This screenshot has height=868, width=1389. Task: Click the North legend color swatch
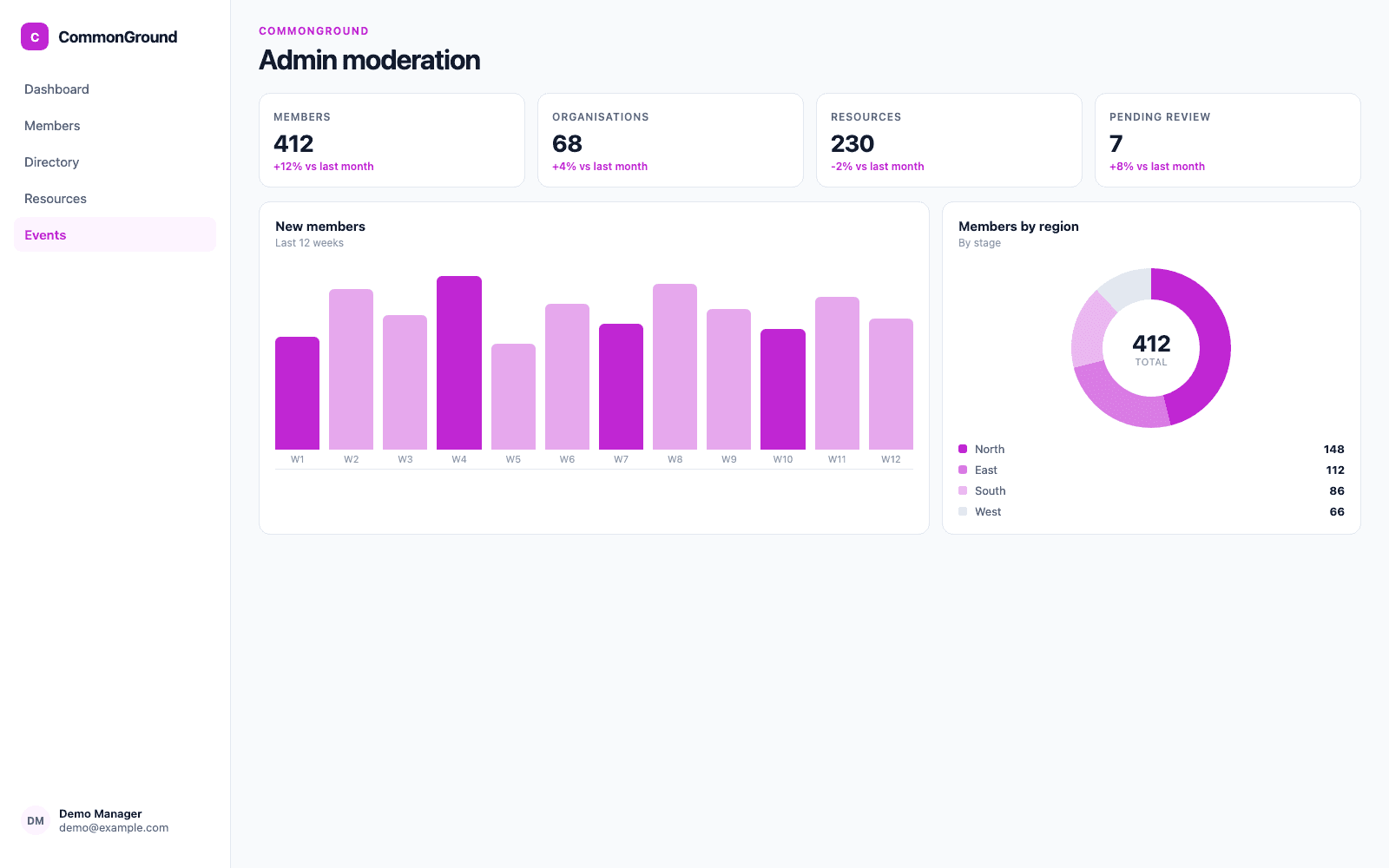coord(963,449)
